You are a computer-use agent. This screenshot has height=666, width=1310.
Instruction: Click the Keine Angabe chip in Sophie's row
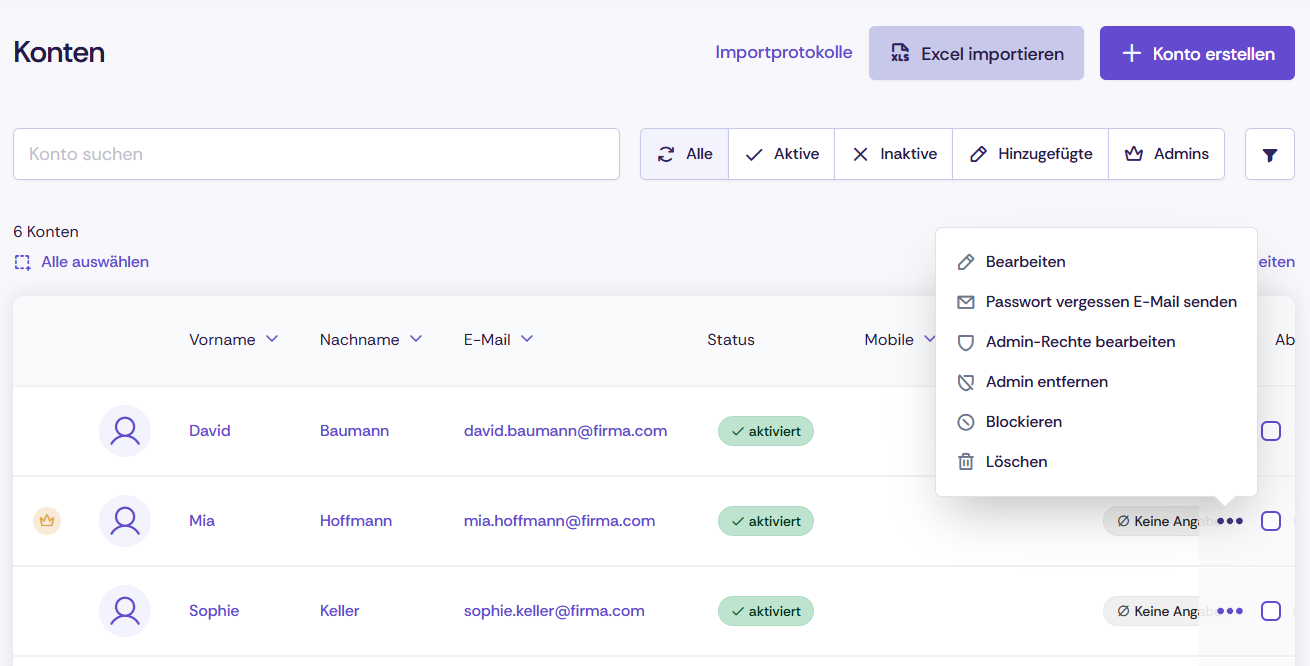click(1158, 611)
